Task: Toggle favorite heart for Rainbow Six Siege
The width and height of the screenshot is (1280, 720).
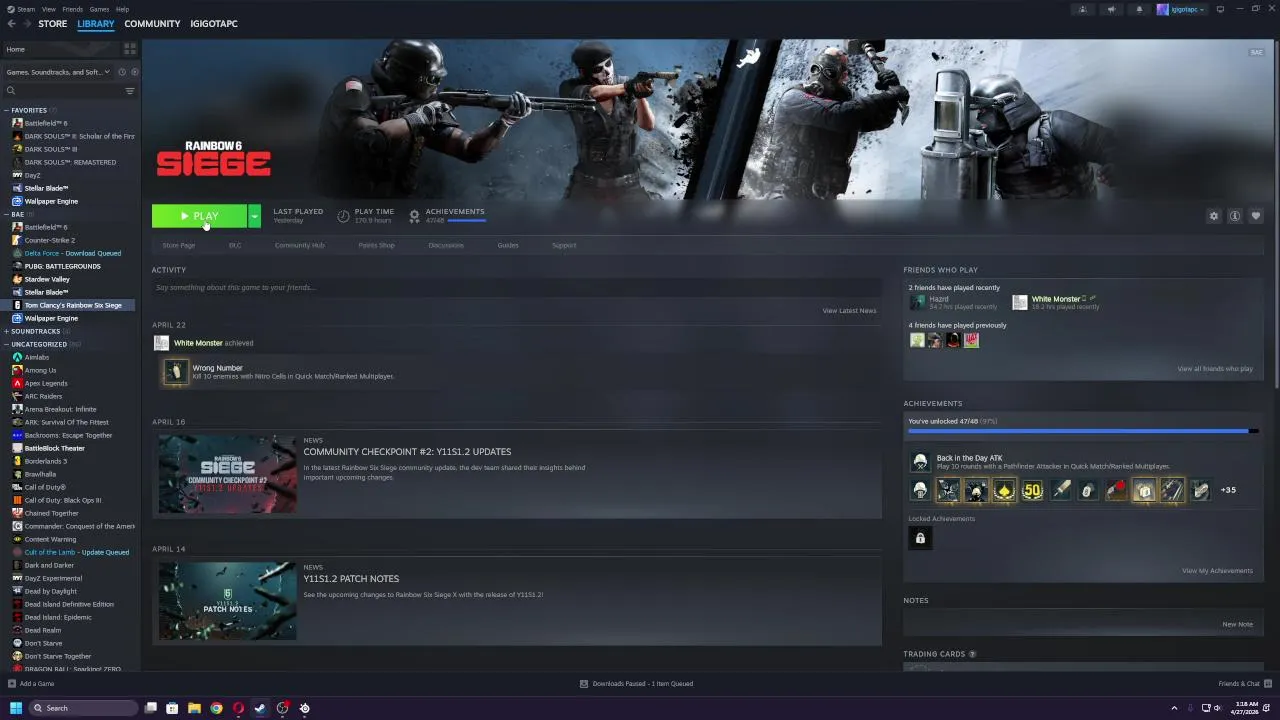Action: (x=1256, y=216)
